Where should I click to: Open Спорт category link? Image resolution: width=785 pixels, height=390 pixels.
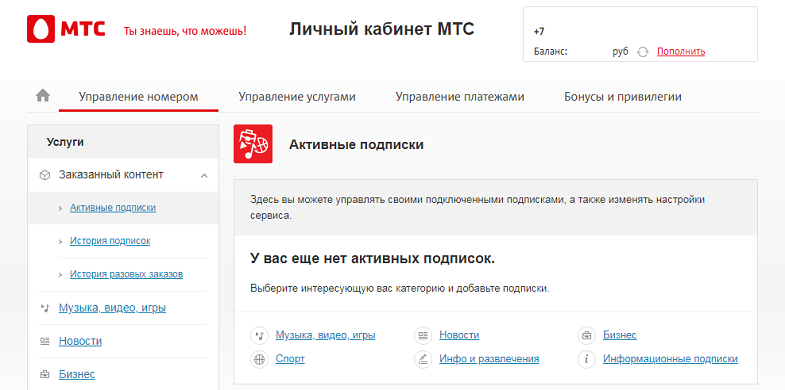pyautogui.click(x=290, y=359)
